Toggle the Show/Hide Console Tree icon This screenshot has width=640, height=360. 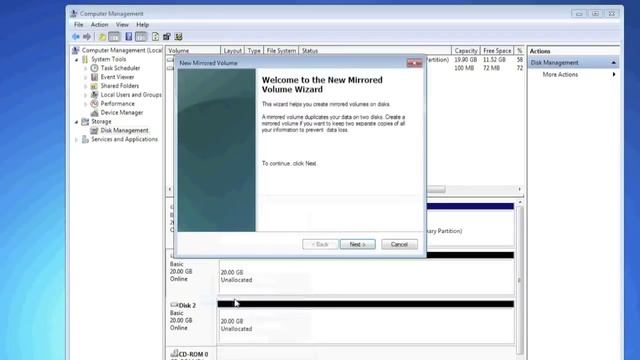114,37
